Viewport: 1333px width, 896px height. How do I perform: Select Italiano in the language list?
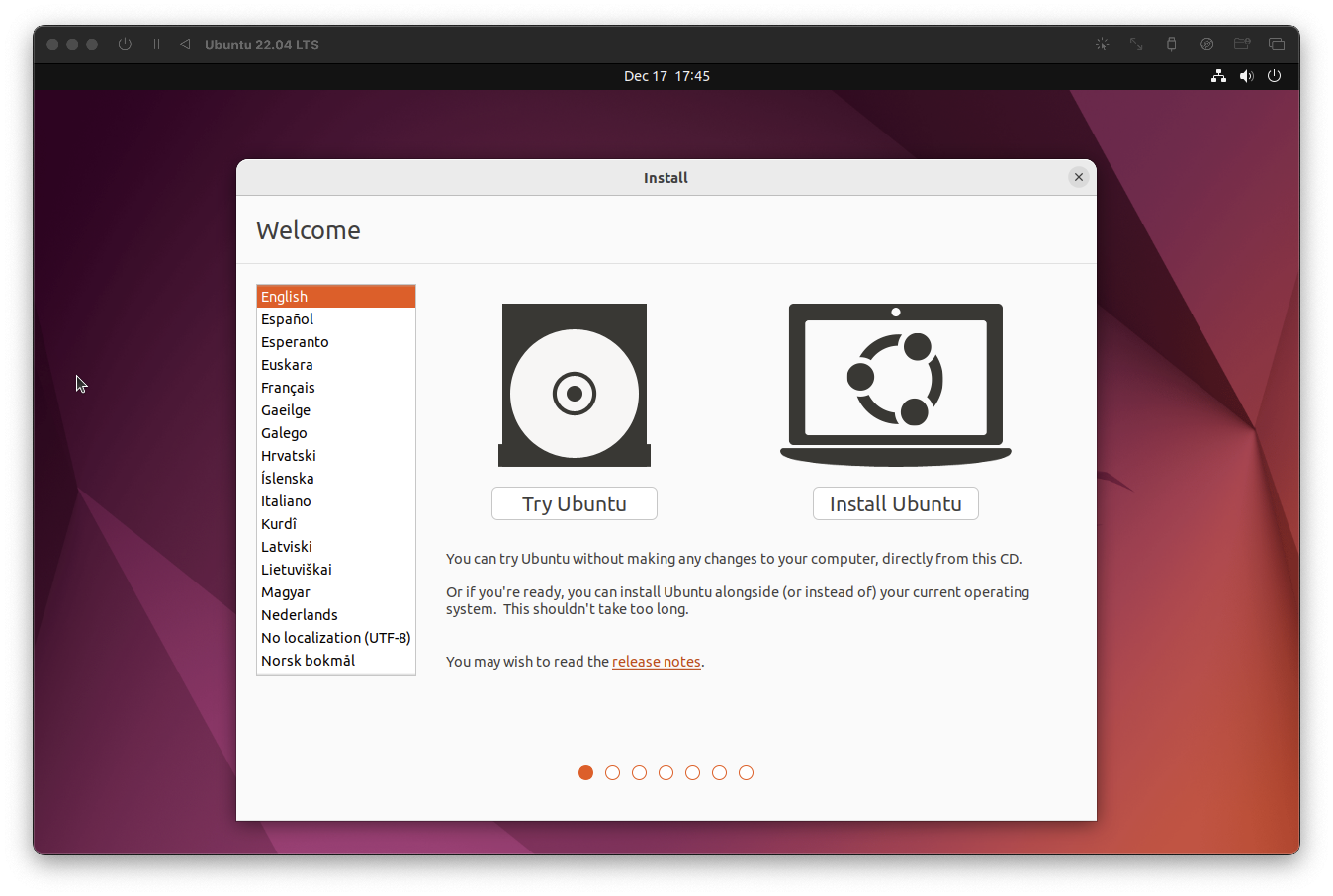286,501
